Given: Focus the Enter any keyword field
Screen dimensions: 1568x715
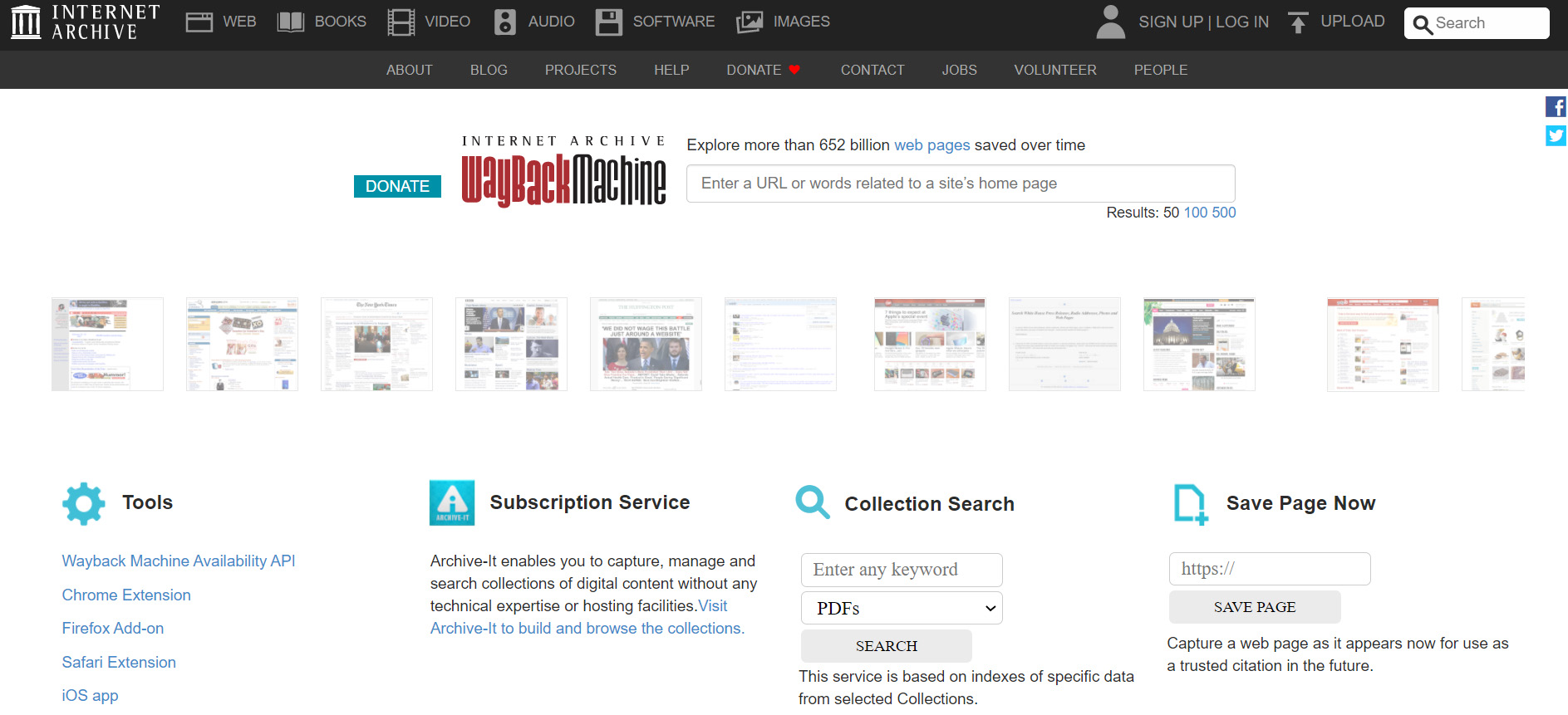Looking at the screenshot, I should click(902, 570).
